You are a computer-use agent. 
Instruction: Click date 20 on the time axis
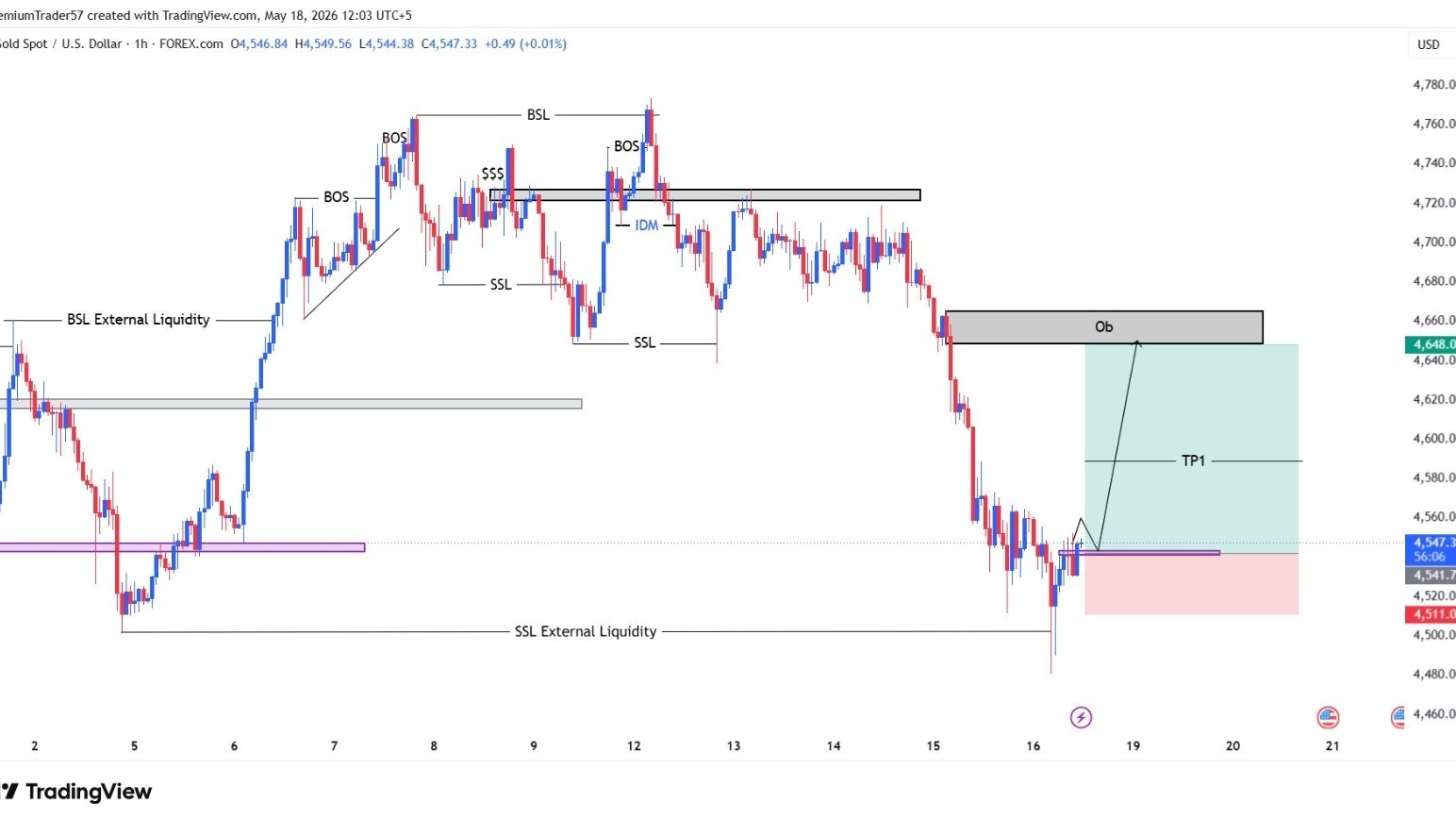tap(1233, 745)
